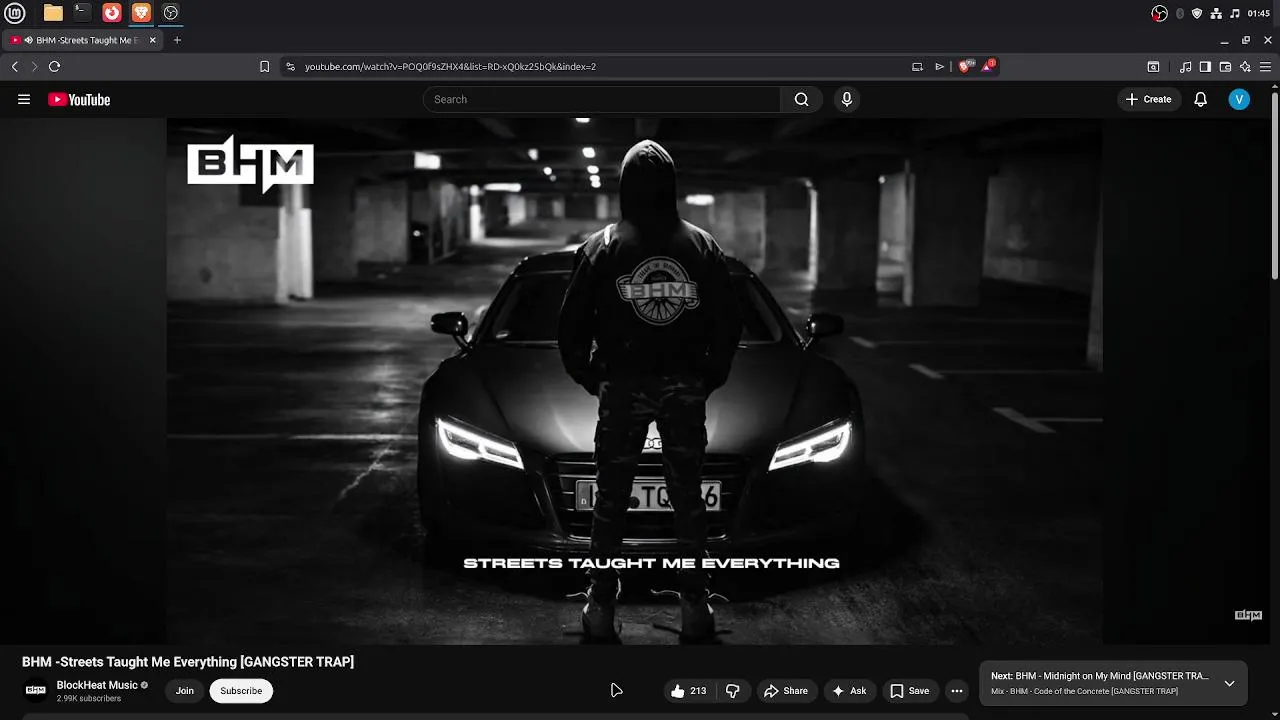The image size is (1280, 720).
Task: Open the BlockHeat Music channel avatar
Action: 36,690
